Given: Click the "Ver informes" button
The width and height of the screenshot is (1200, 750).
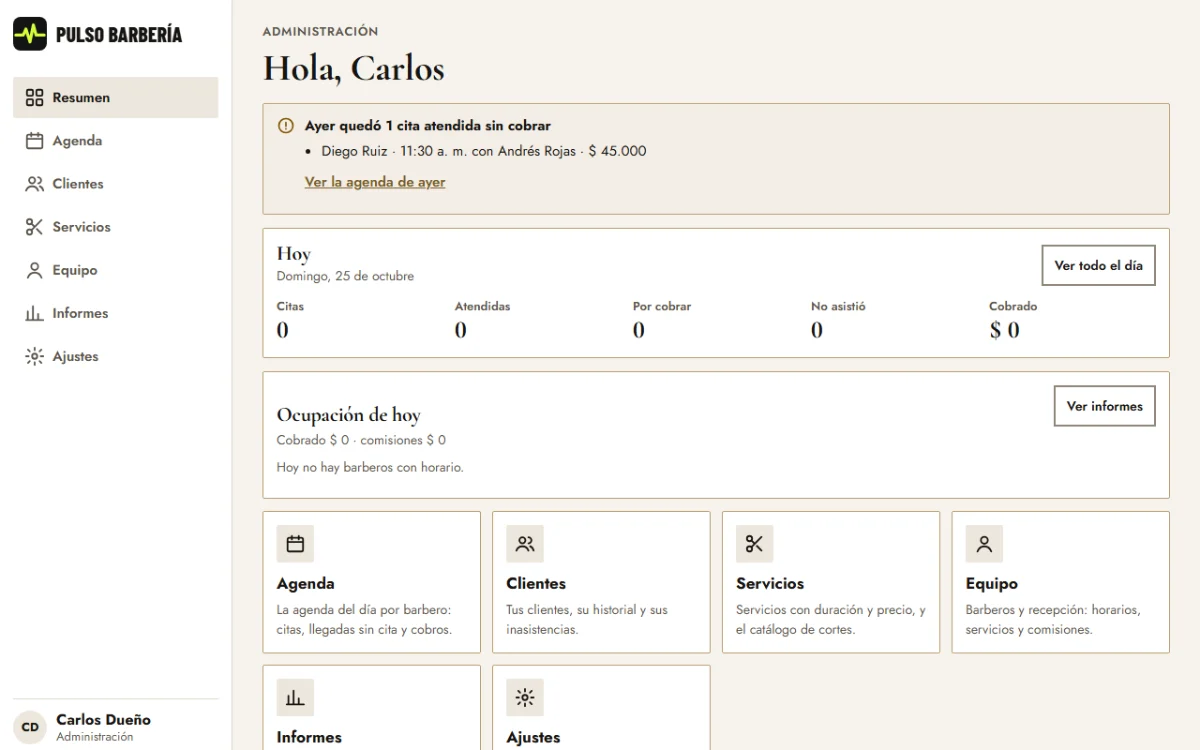Looking at the screenshot, I should [1104, 406].
